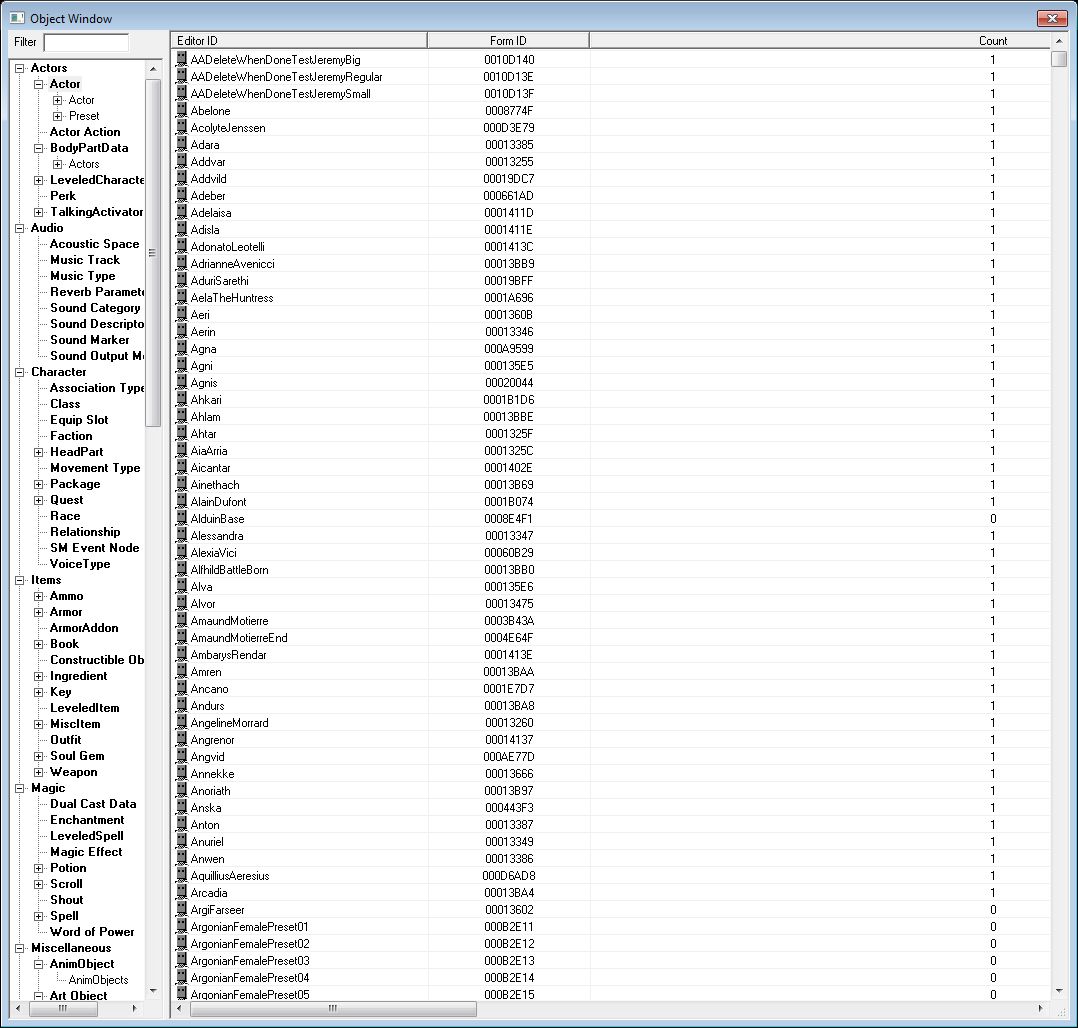Expand the Weapon node

click(x=39, y=772)
